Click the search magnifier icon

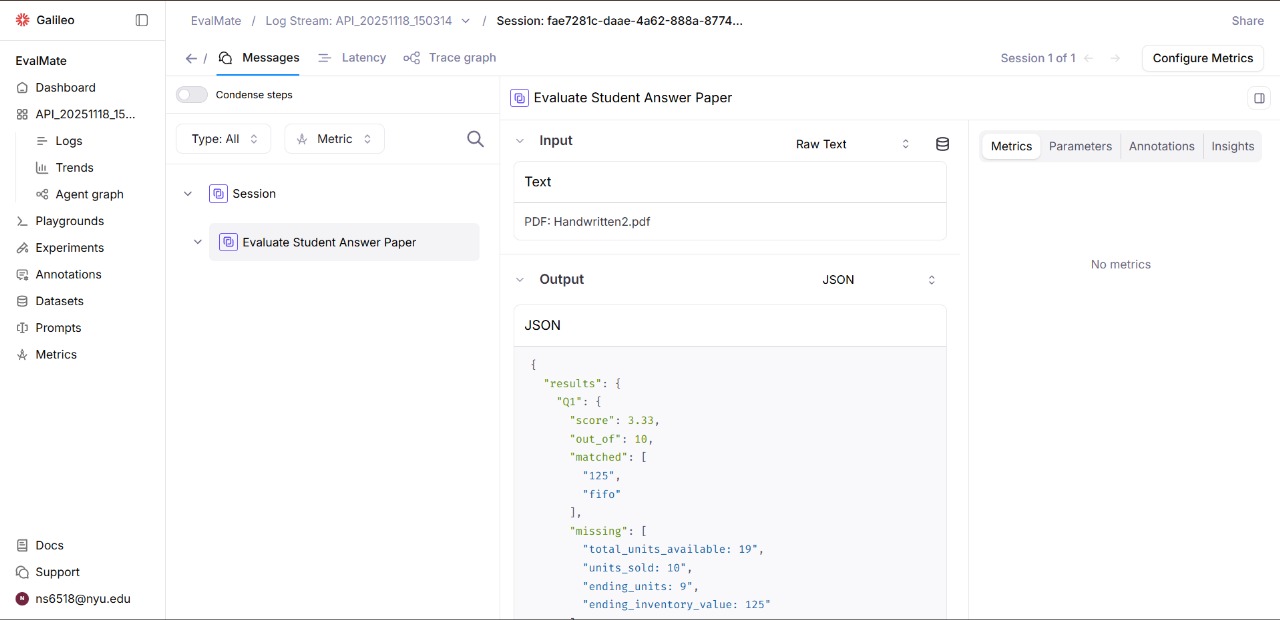point(475,139)
